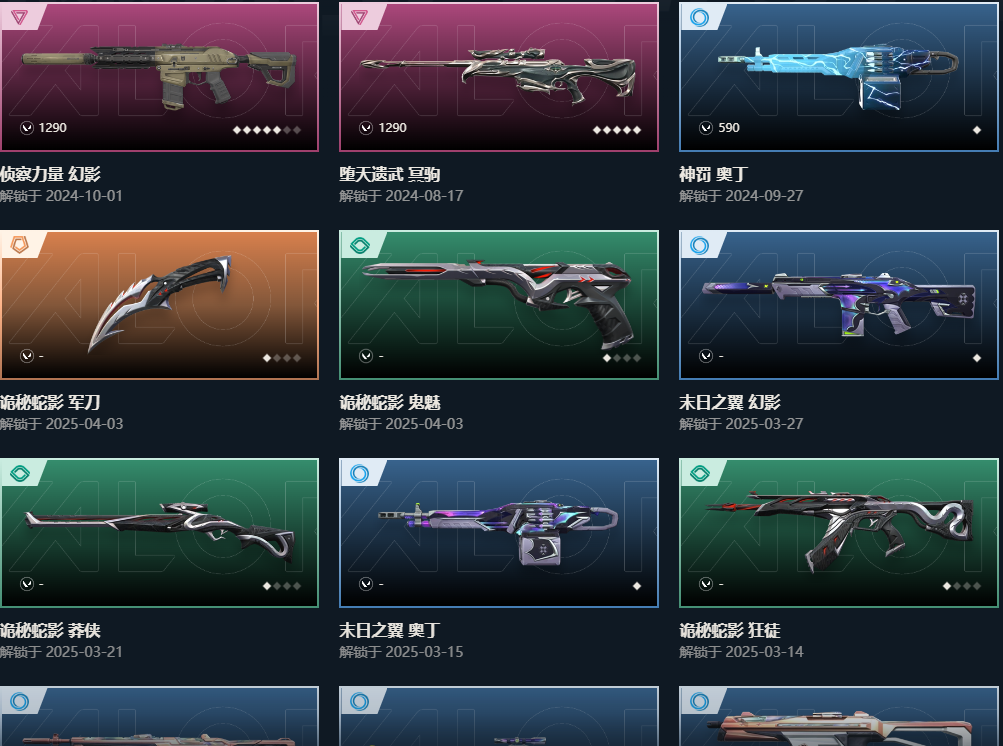The width and height of the screenshot is (1003, 746).
Task: Click VP currency icon on 侦察力量 幻影 card
Action: 26,128
